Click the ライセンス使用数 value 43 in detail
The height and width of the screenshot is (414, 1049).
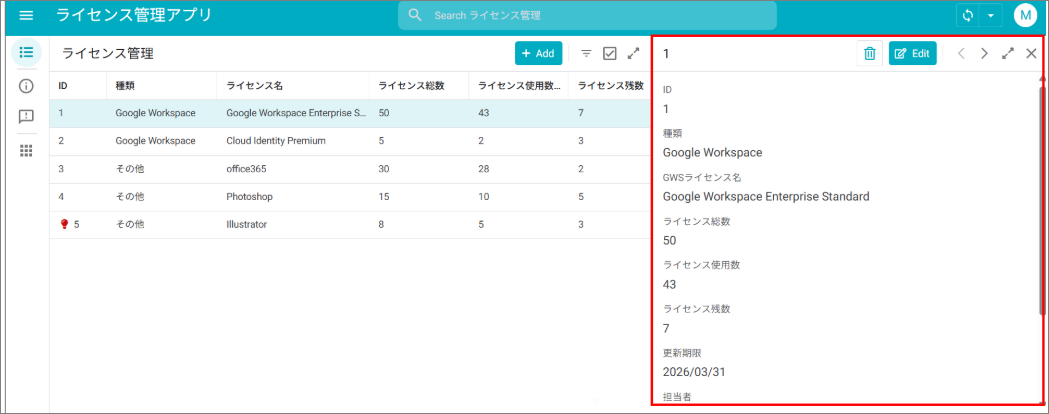click(x=669, y=285)
